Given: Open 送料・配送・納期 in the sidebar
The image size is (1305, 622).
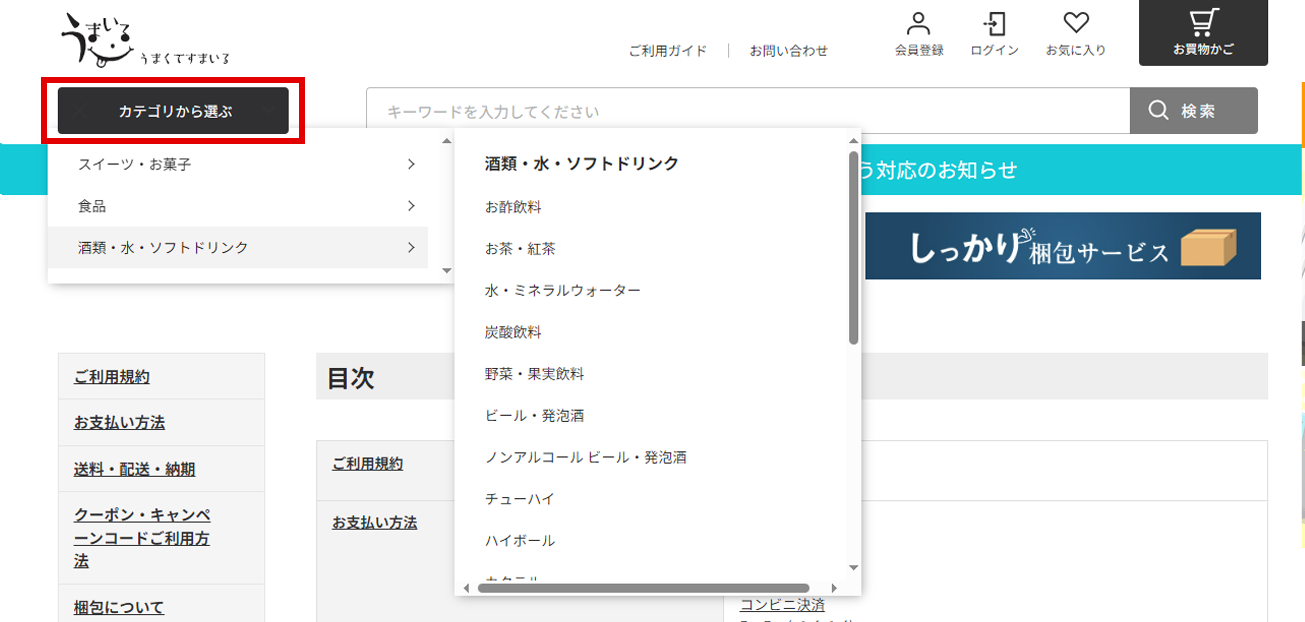Looking at the screenshot, I should pos(136,468).
